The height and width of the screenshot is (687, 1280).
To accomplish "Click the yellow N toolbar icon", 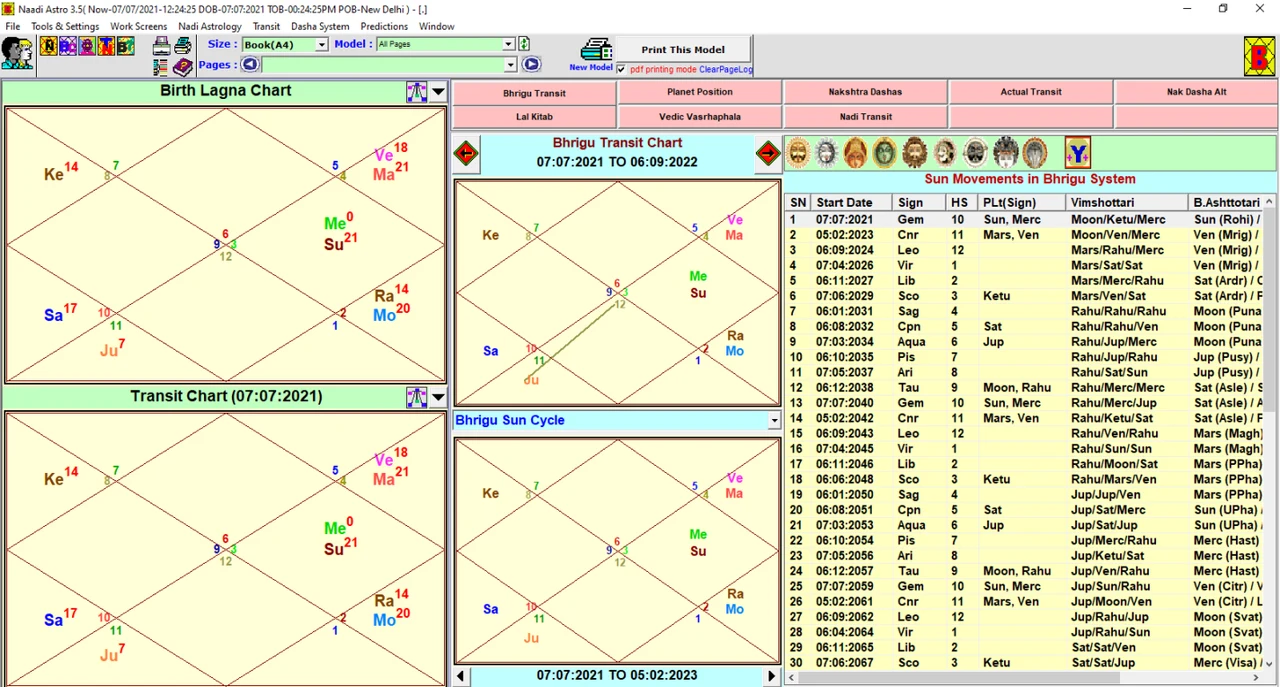I will pyautogui.click(x=48, y=45).
